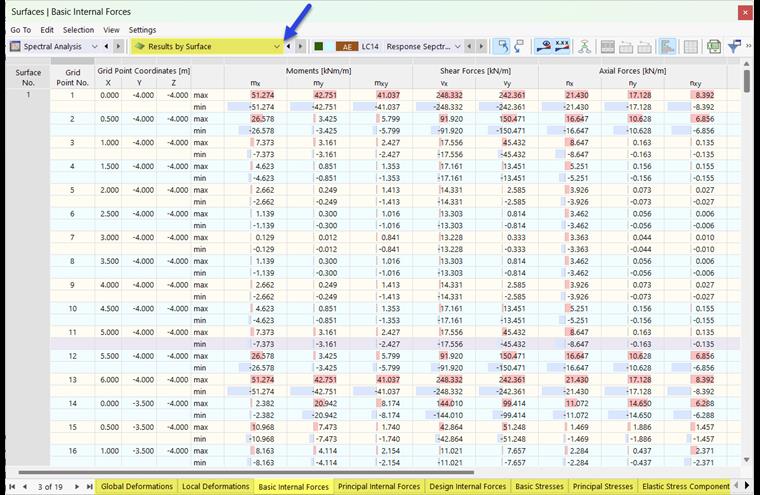Click previous arrow next to Results by Surface
Screen dimensions: 760x495
(289, 47)
